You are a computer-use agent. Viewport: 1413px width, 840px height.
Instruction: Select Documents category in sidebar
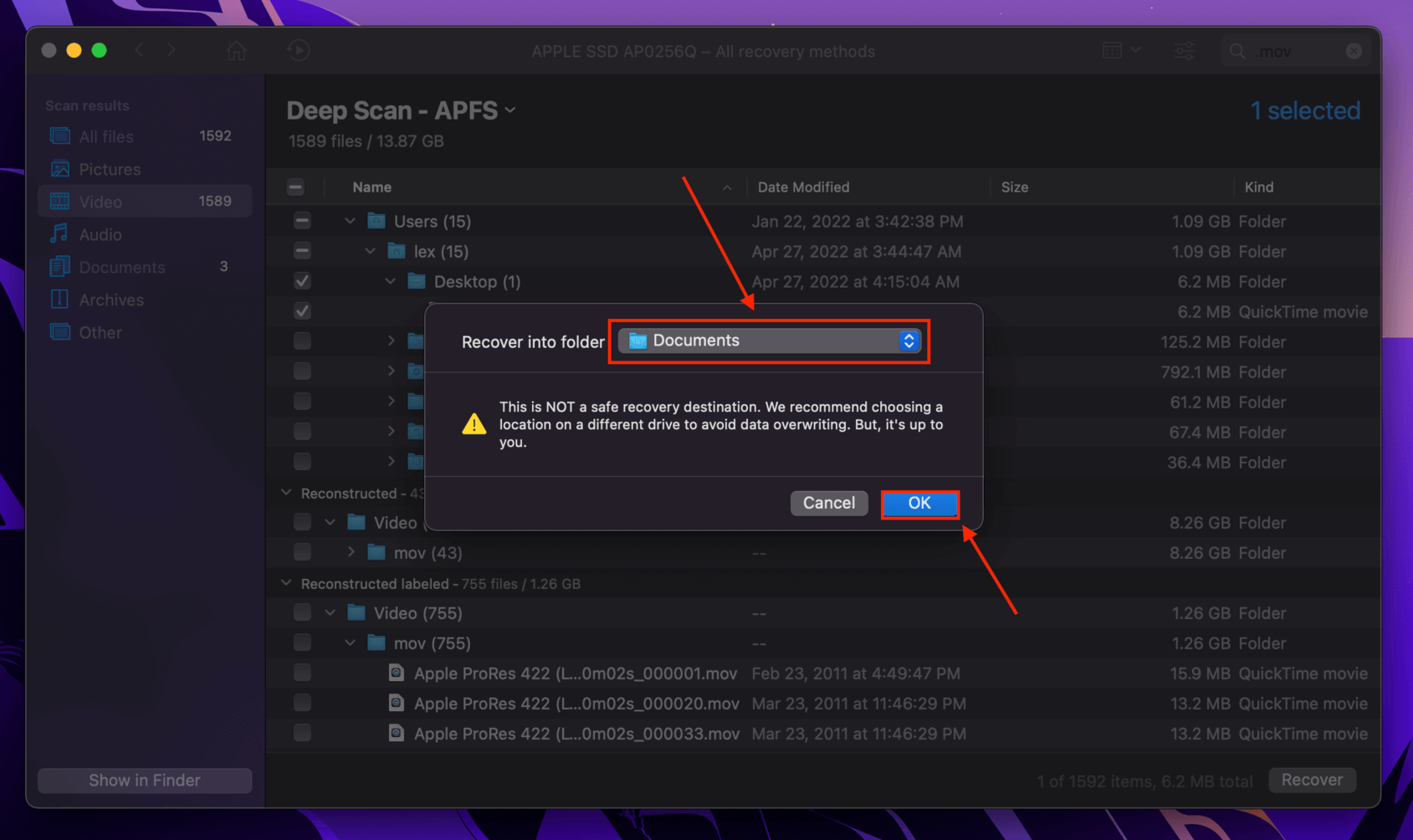pos(144,267)
